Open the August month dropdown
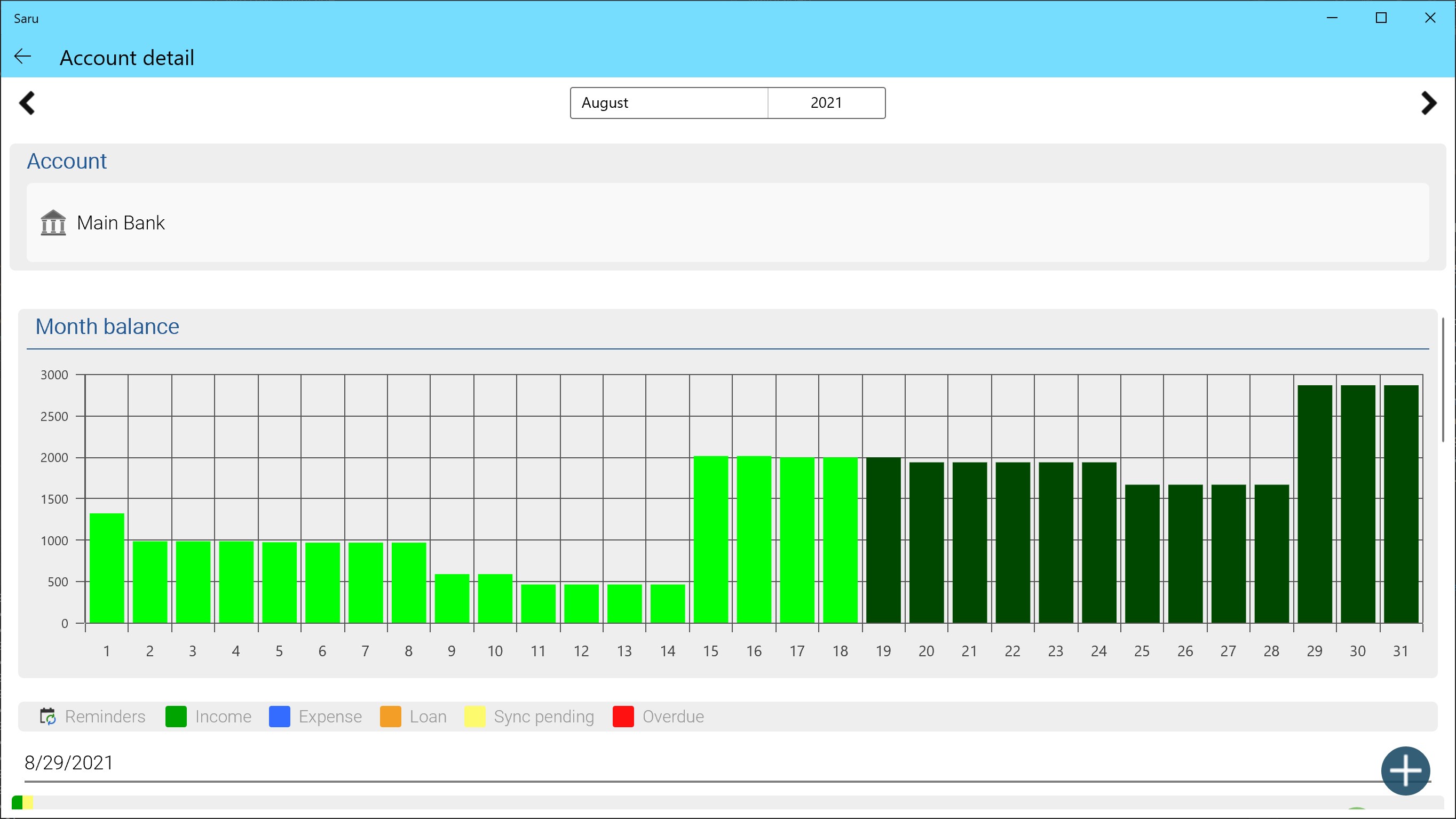Screen dimensions: 1456x819 pos(669,103)
